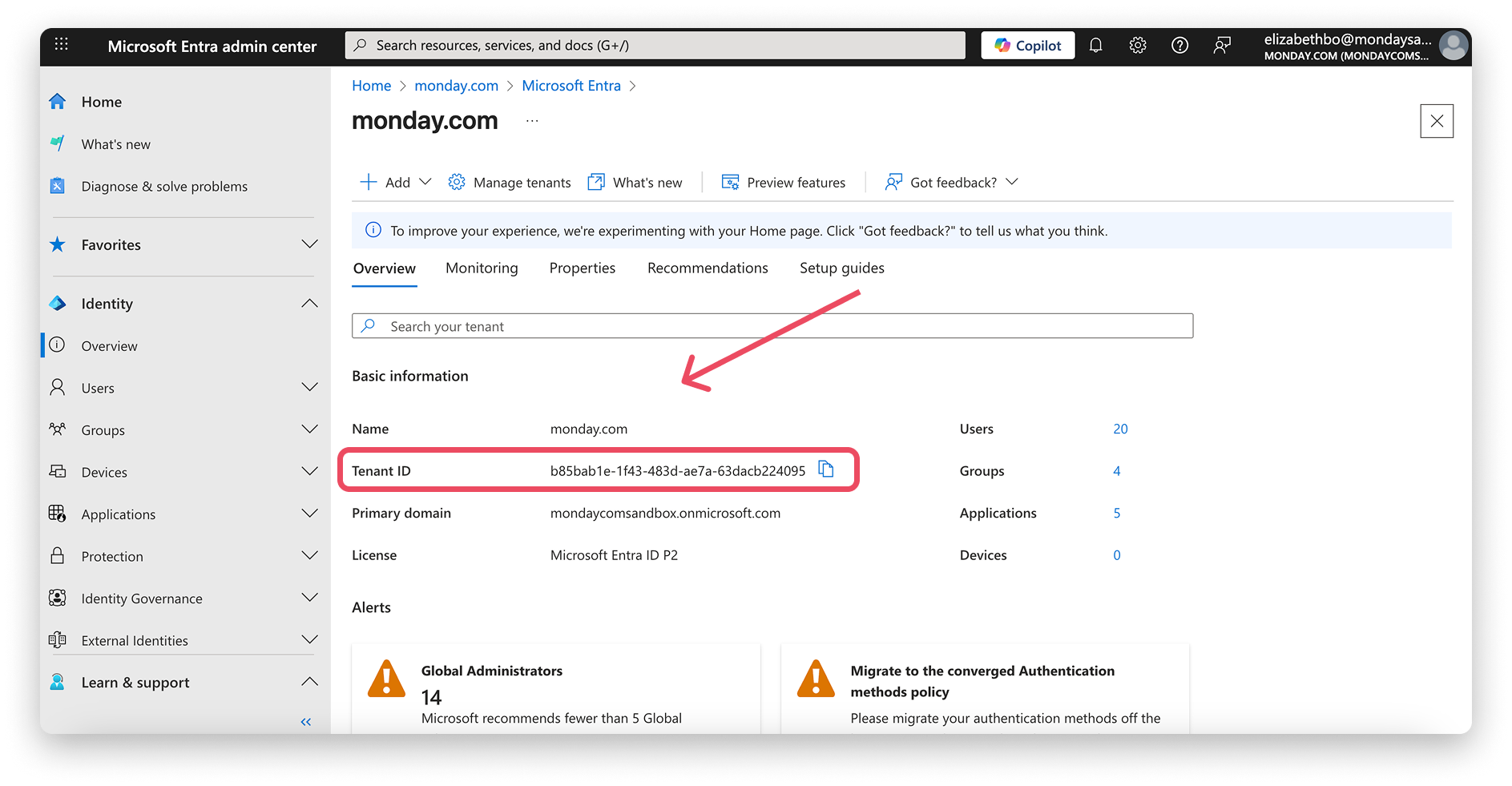Image resolution: width=1512 pixels, height=786 pixels.
Task: Collapse the Learn & support chevron
Action: point(310,683)
